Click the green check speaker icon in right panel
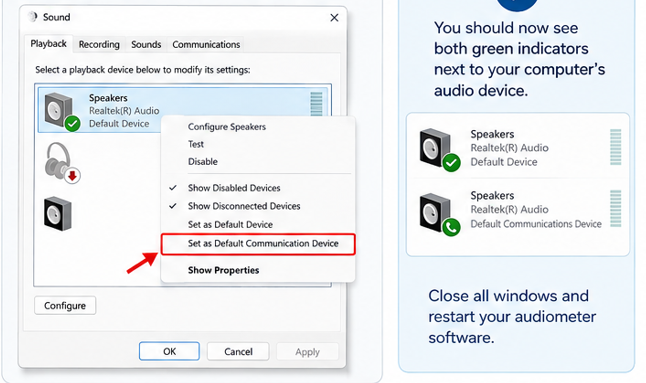The height and width of the screenshot is (383, 646). point(440,149)
